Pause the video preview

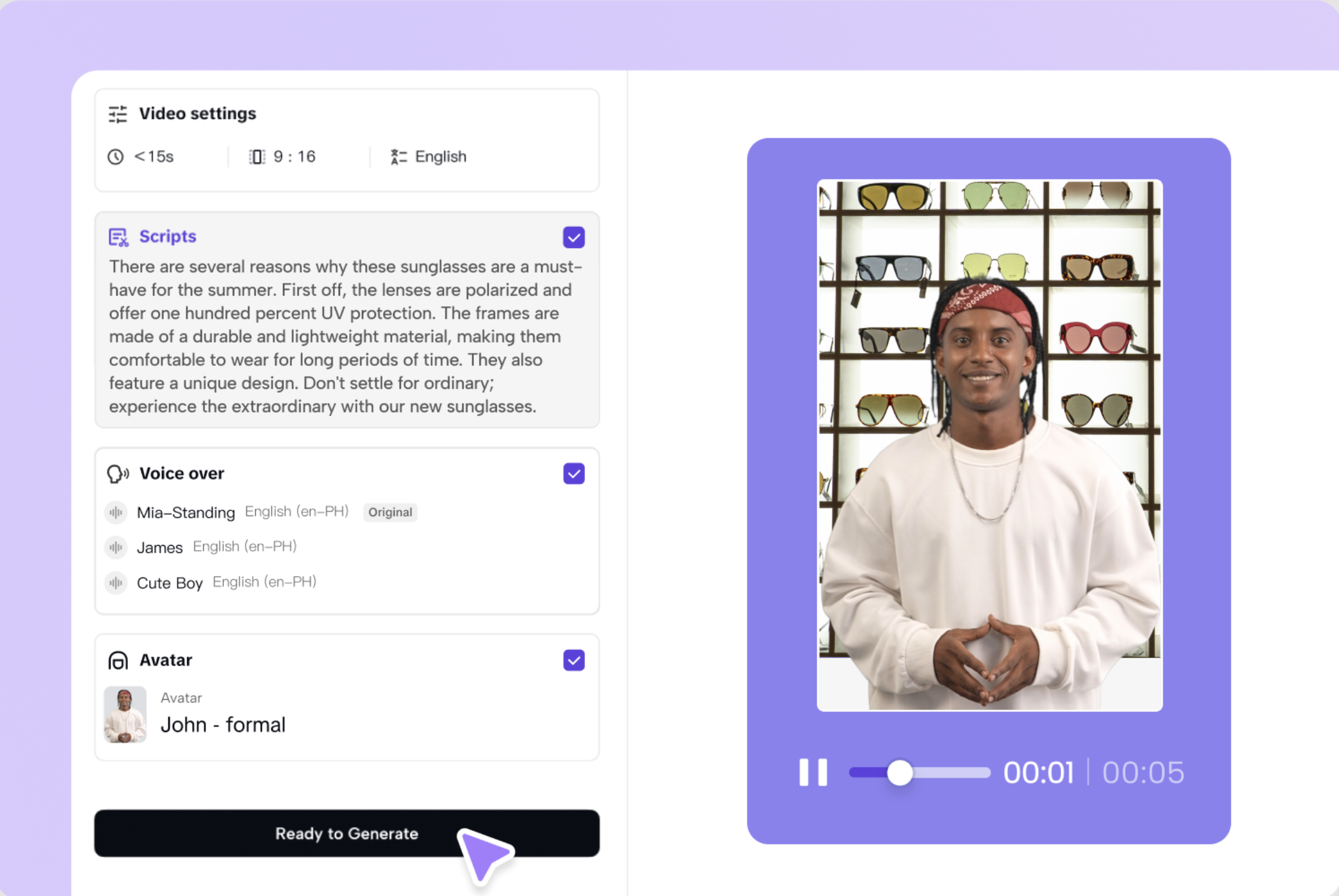[813, 772]
